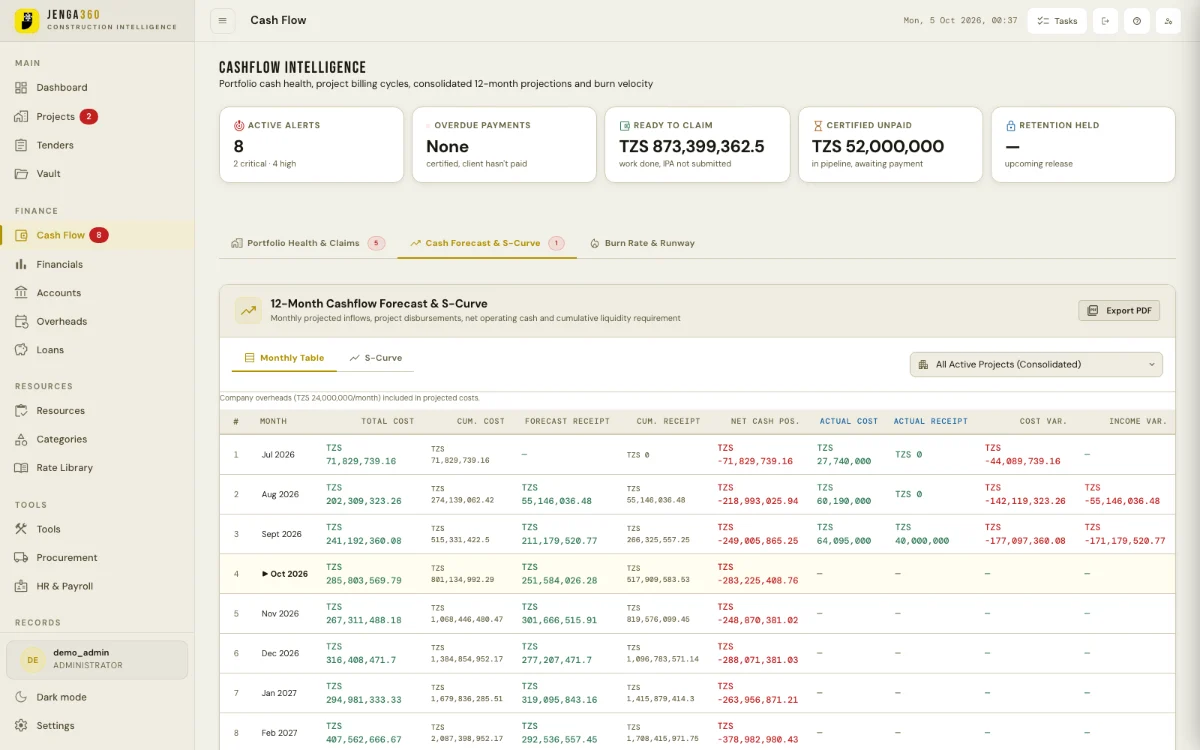The width and height of the screenshot is (1200, 750).
Task: Click the user account icon at top right
Action: click(x=1168, y=21)
